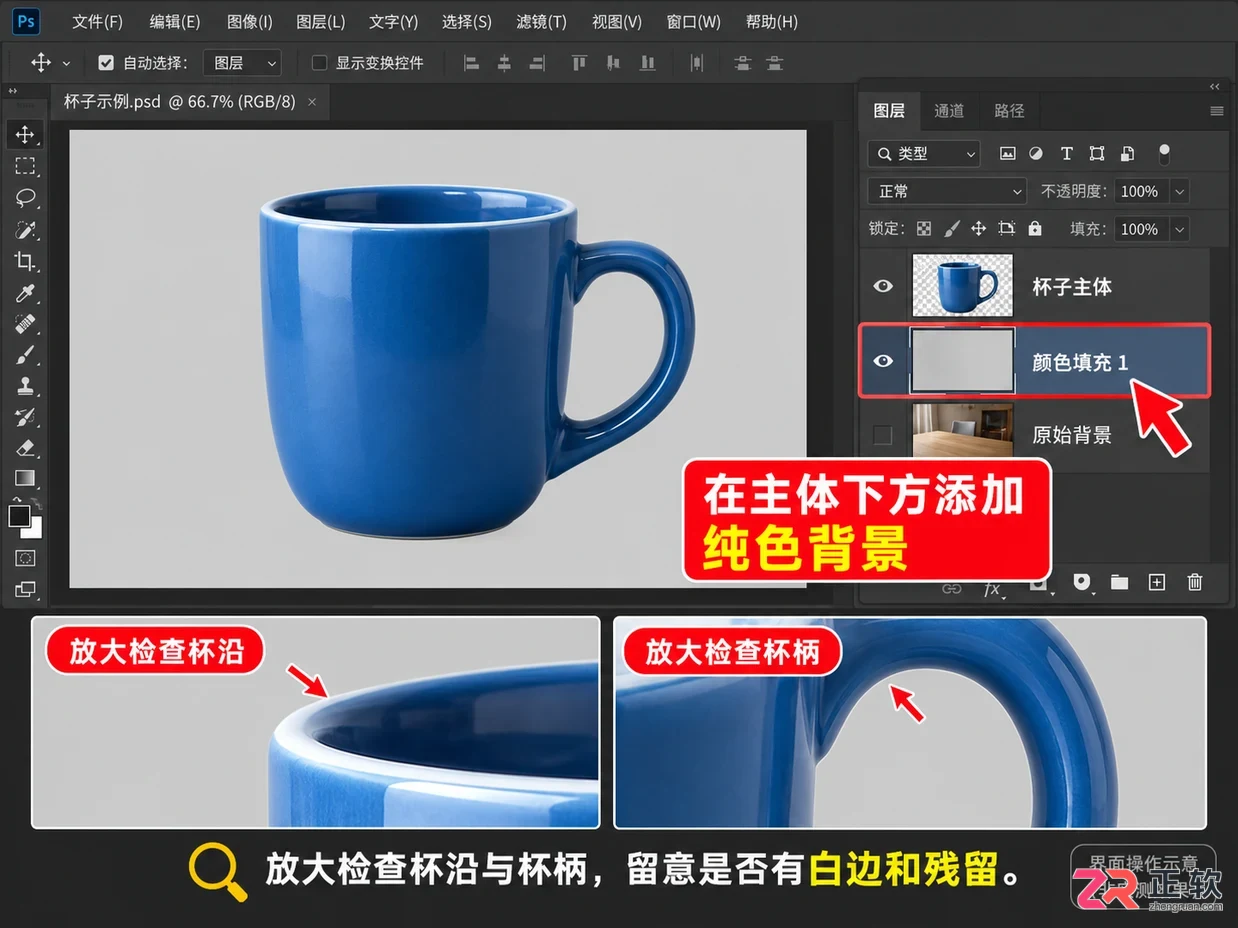Lock layer position icon

(x=979, y=229)
